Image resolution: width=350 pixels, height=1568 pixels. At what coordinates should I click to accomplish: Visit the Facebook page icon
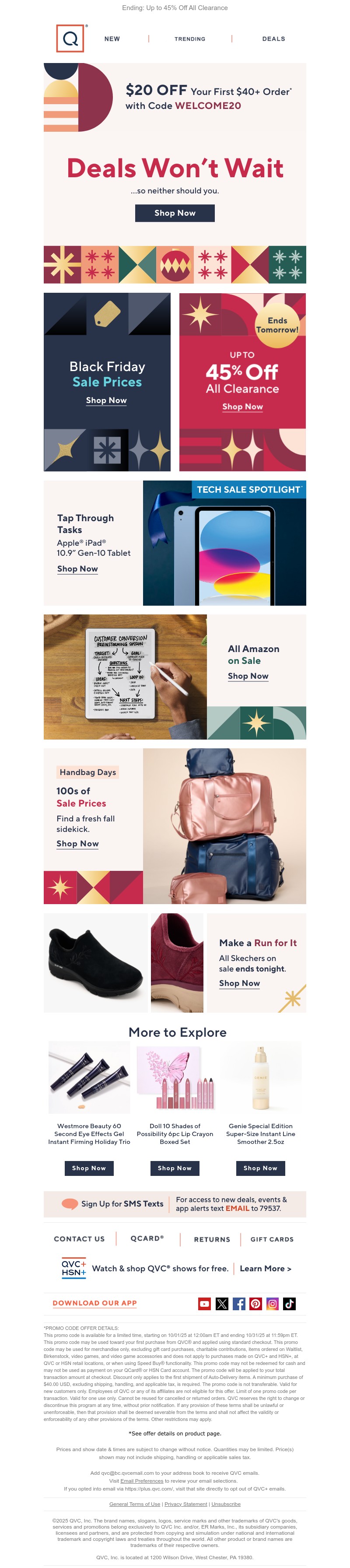click(x=238, y=1303)
